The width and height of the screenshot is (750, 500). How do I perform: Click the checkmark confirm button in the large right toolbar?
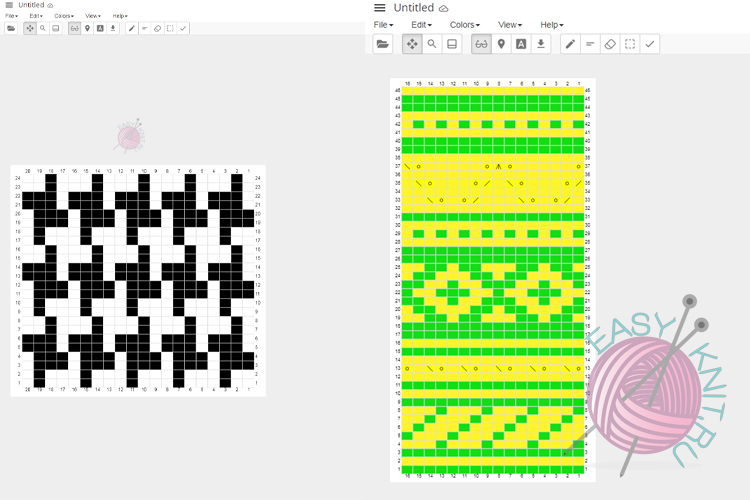coord(649,44)
